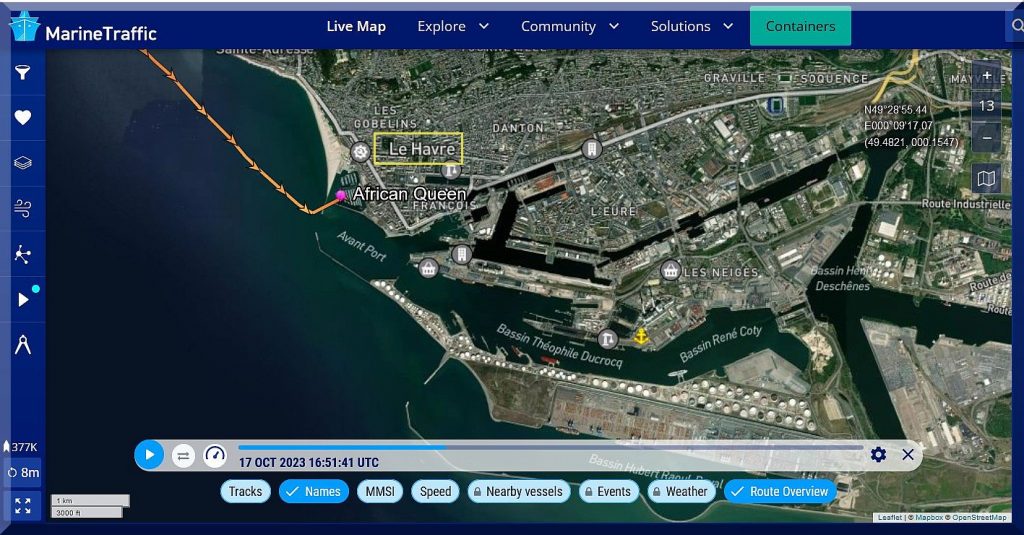Viewport: 1024px width, 535px height.
Task: Zoom in the map with plus button
Action: 986,76
